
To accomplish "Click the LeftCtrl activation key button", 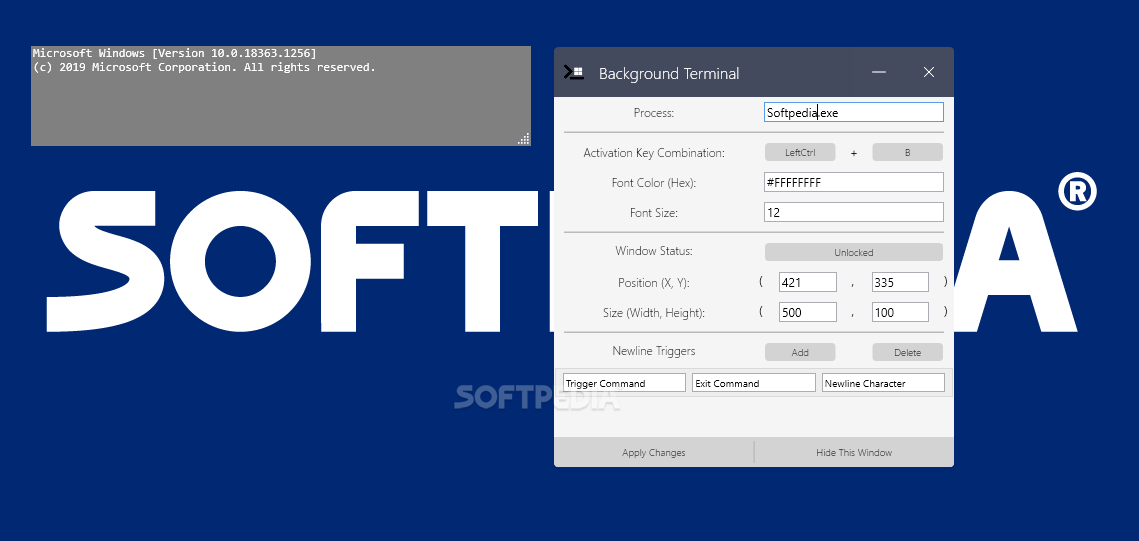I will click(x=800, y=152).
